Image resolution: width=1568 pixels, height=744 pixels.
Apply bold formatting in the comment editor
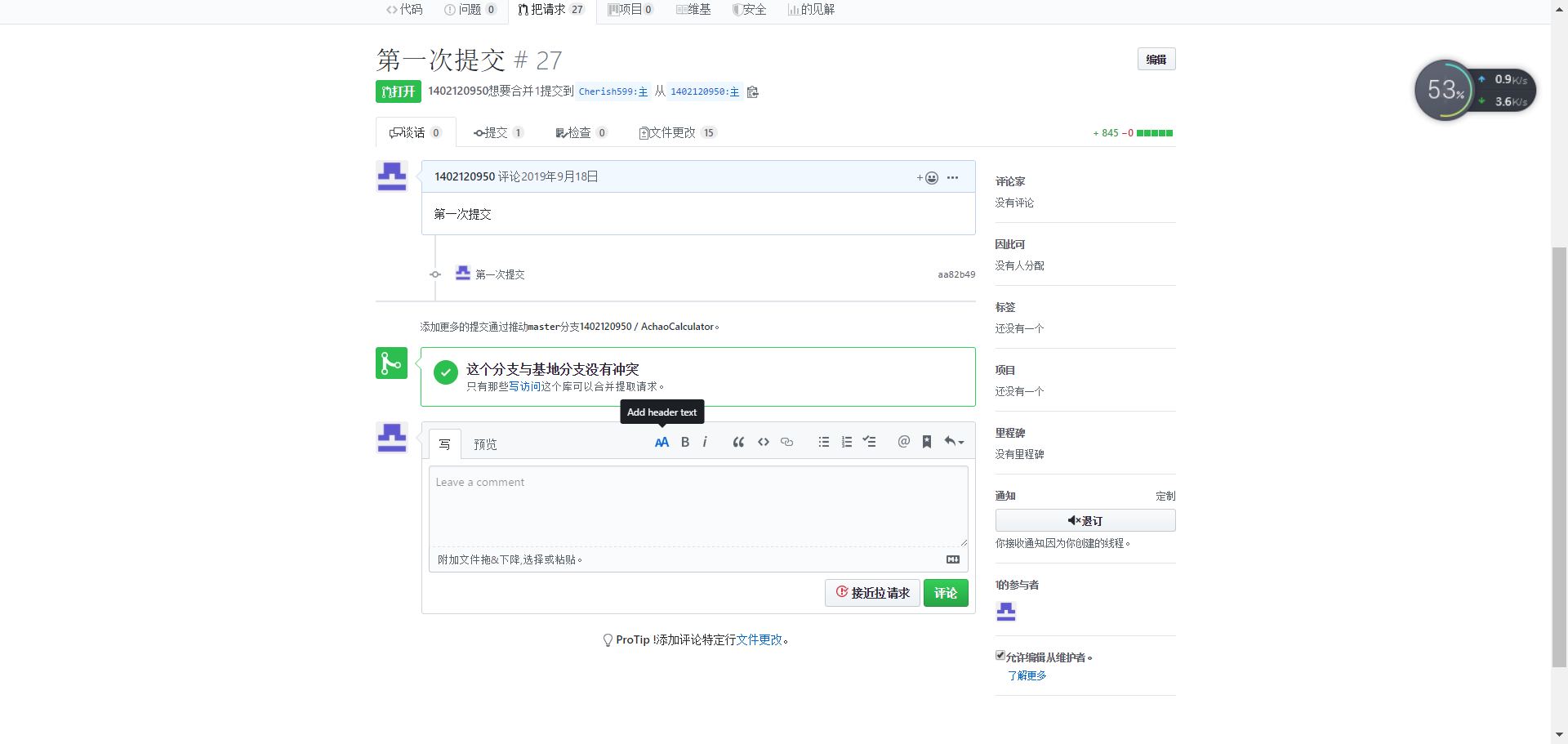click(x=684, y=442)
